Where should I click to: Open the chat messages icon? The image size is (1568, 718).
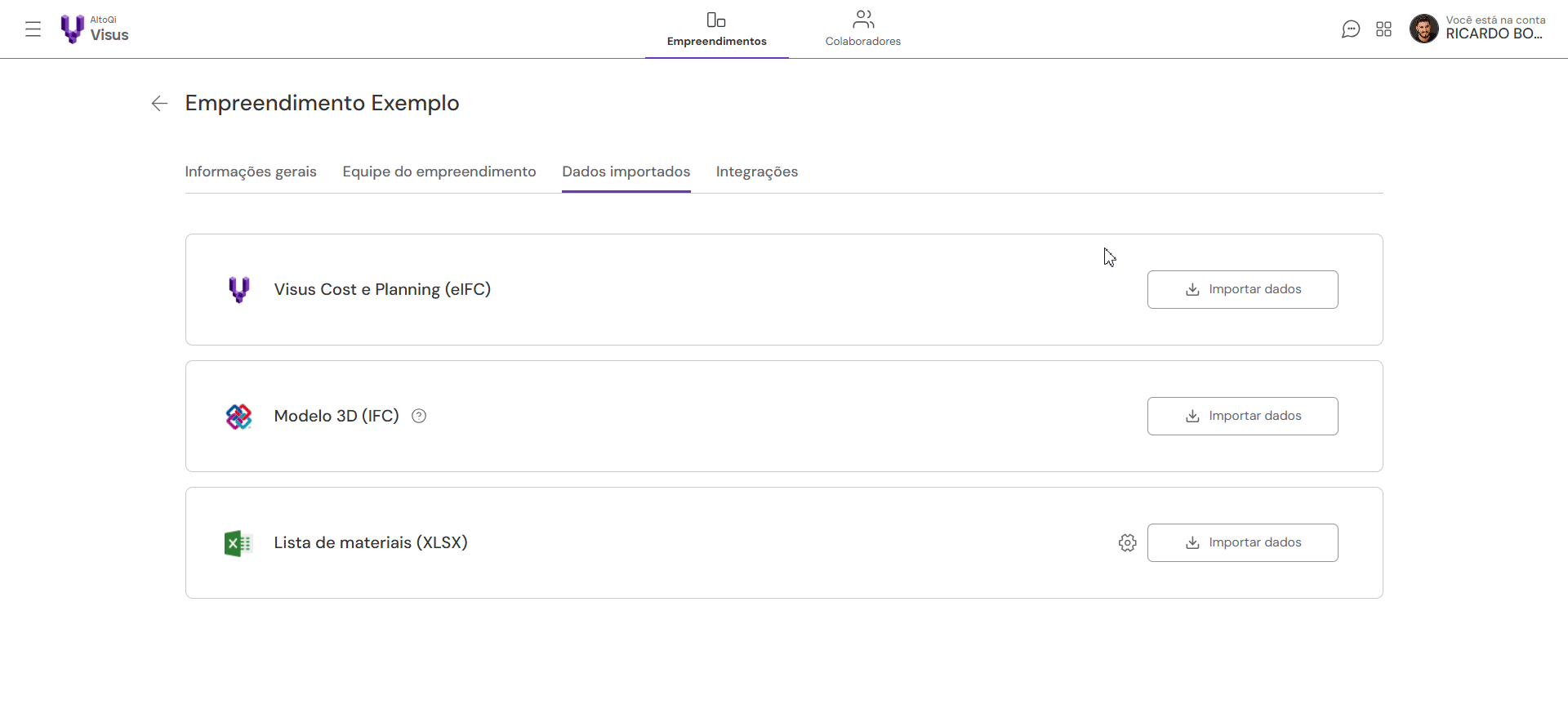pyautogui.click(x=1351, y=29)
